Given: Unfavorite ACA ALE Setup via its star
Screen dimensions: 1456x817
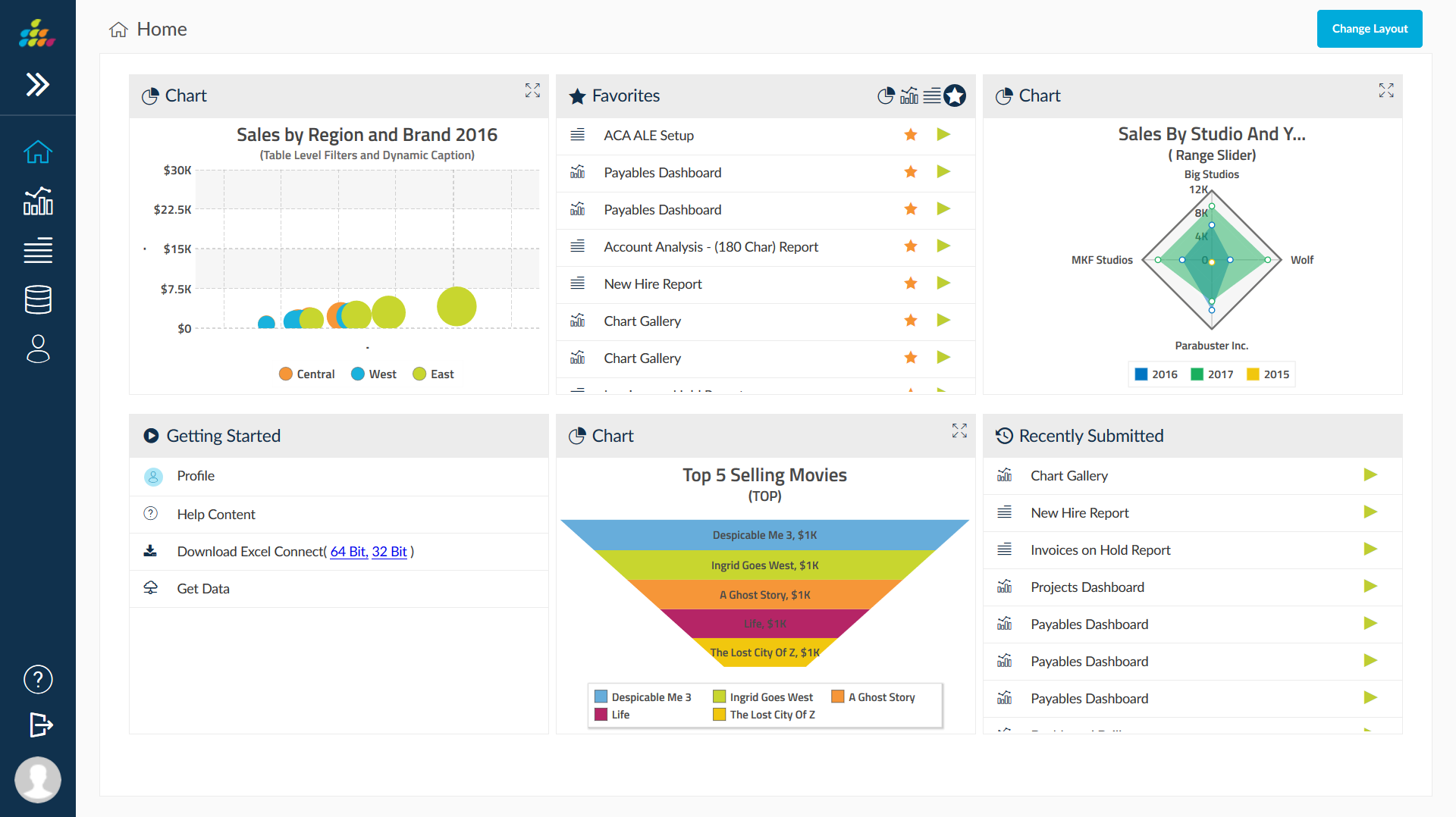Looking at the screenshot, I should [x=910, y=134].
